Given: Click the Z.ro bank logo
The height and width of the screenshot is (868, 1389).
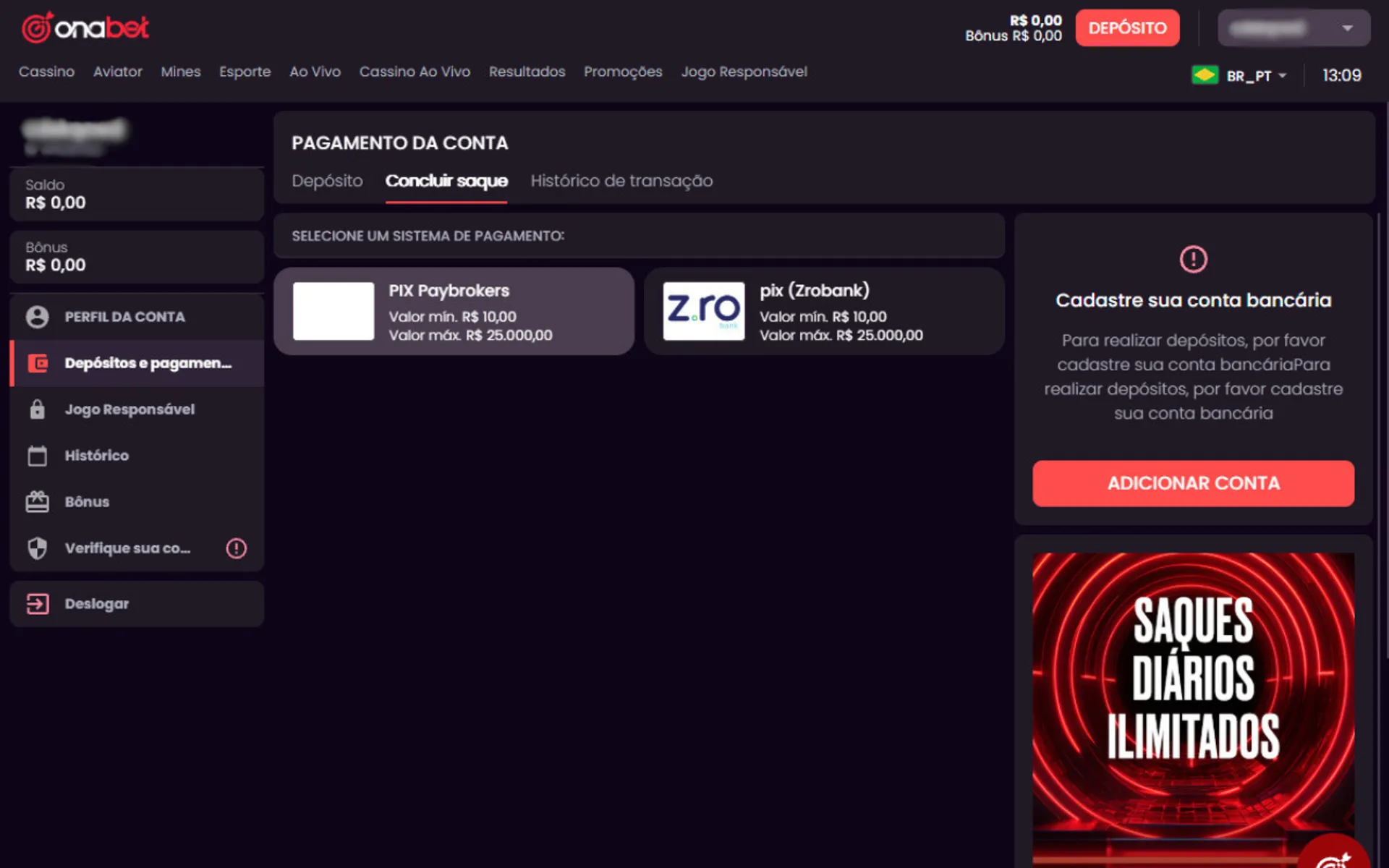Looking at the screenshot, I should (703, 311).
